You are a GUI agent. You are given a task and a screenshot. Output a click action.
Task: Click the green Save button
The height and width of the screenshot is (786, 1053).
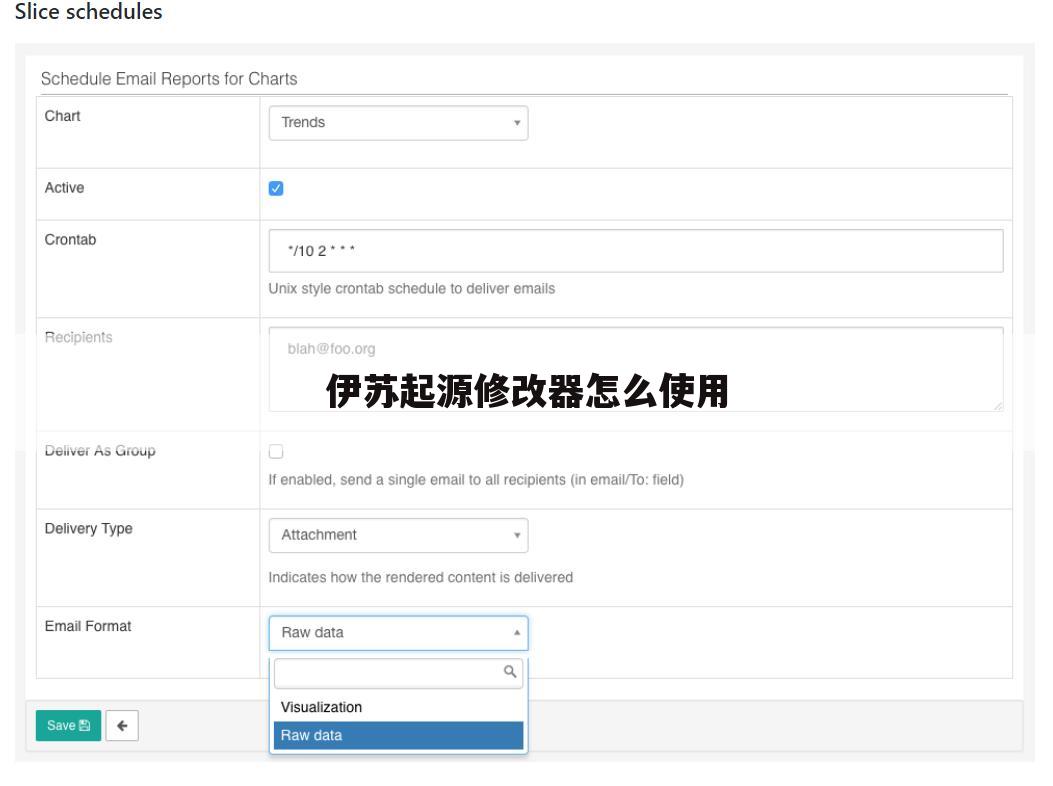[68, 726]
